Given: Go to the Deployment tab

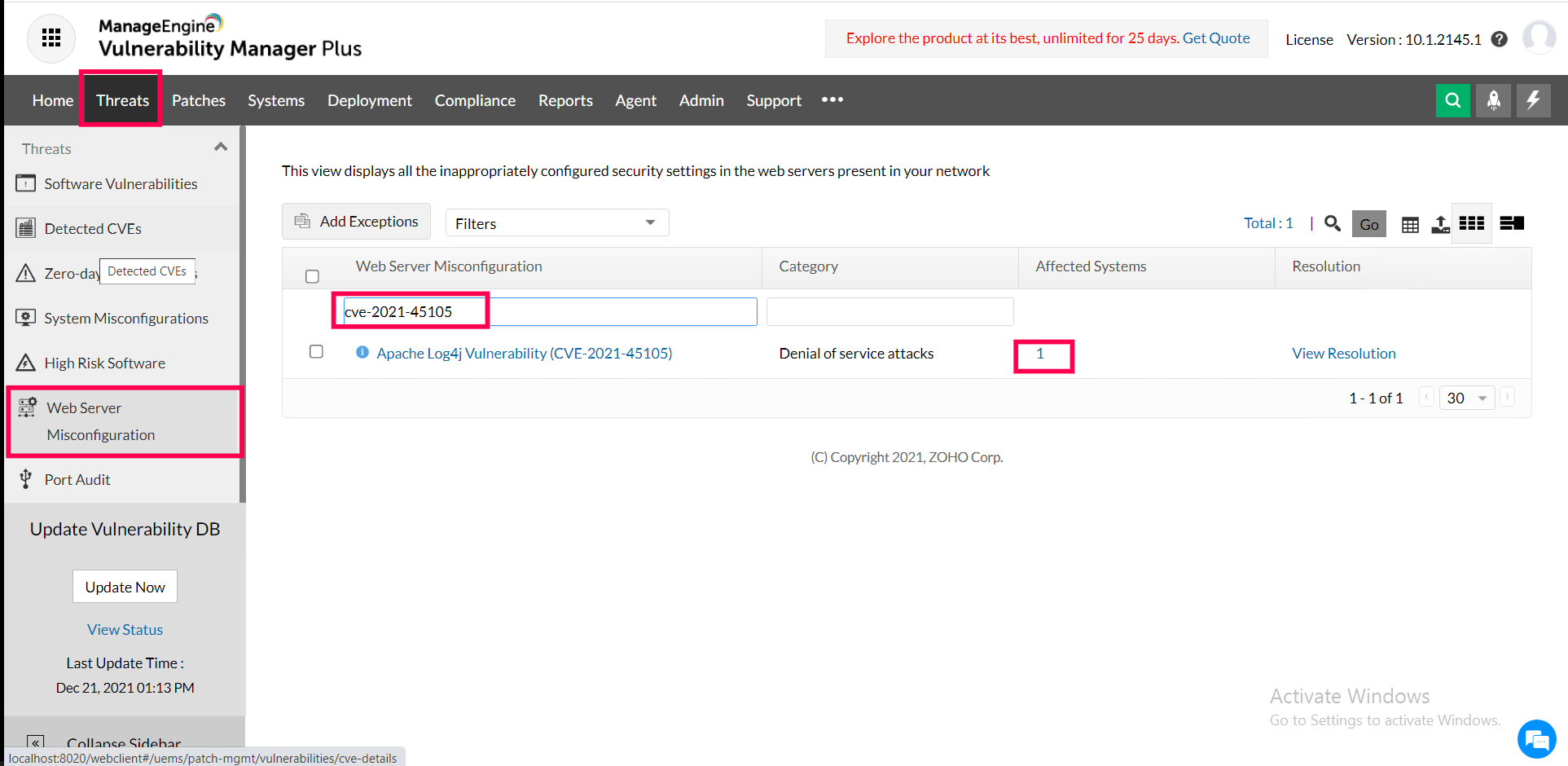Looking at the screenshot, I should [370, 100].
